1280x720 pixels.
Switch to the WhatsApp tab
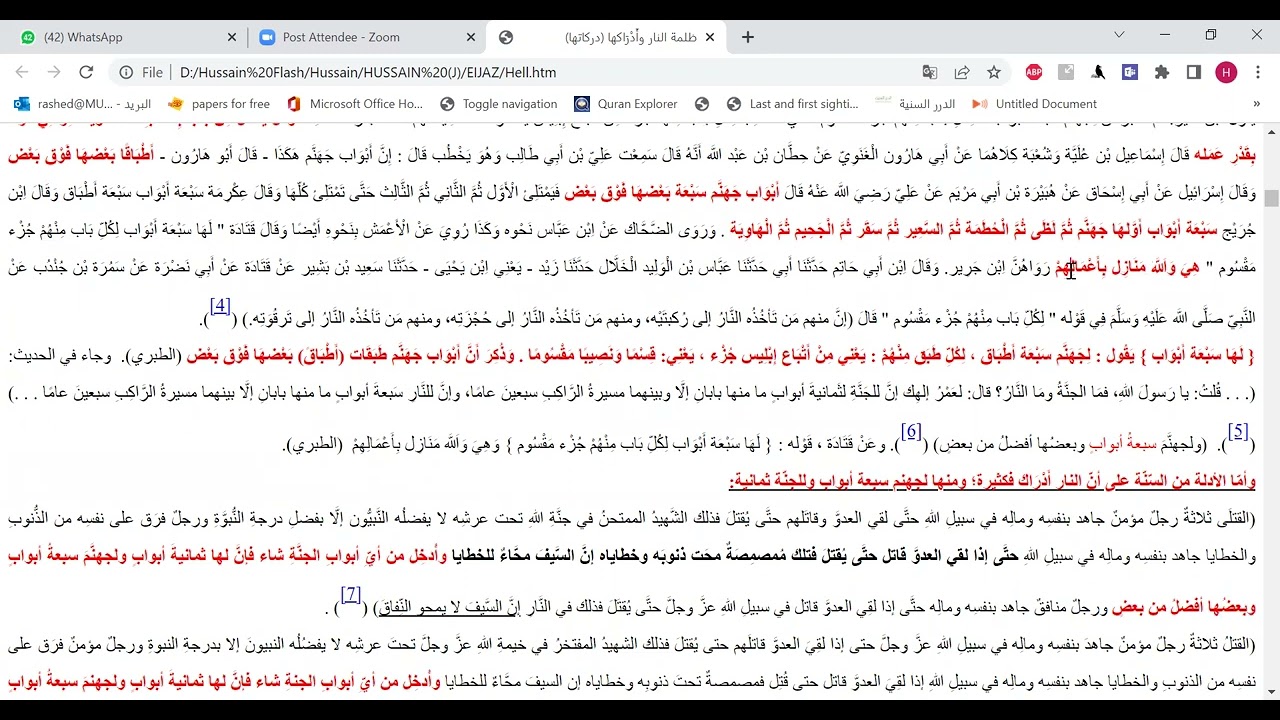[123, 37]
